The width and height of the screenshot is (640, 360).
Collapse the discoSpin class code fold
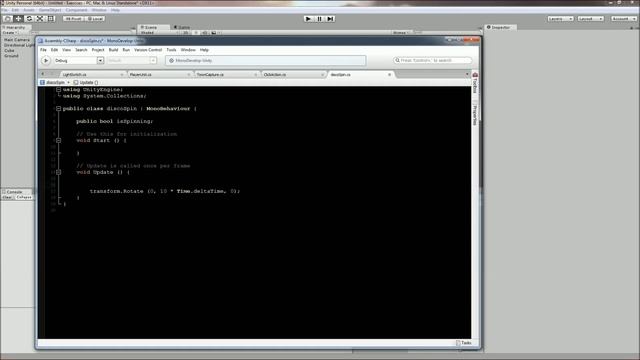click(x=58, y=109)
